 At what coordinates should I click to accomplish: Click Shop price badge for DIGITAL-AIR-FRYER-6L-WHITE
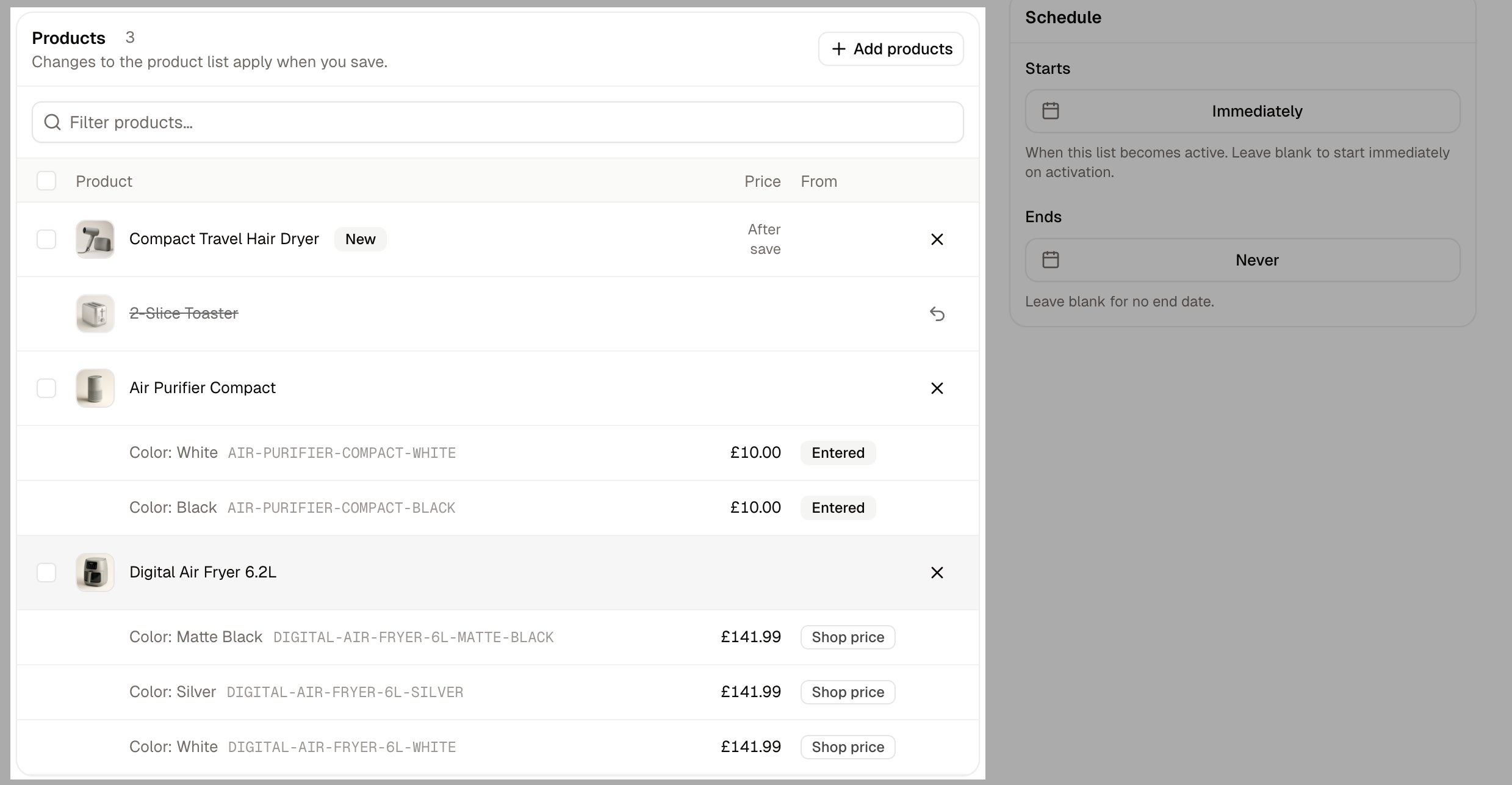[848, 747]
